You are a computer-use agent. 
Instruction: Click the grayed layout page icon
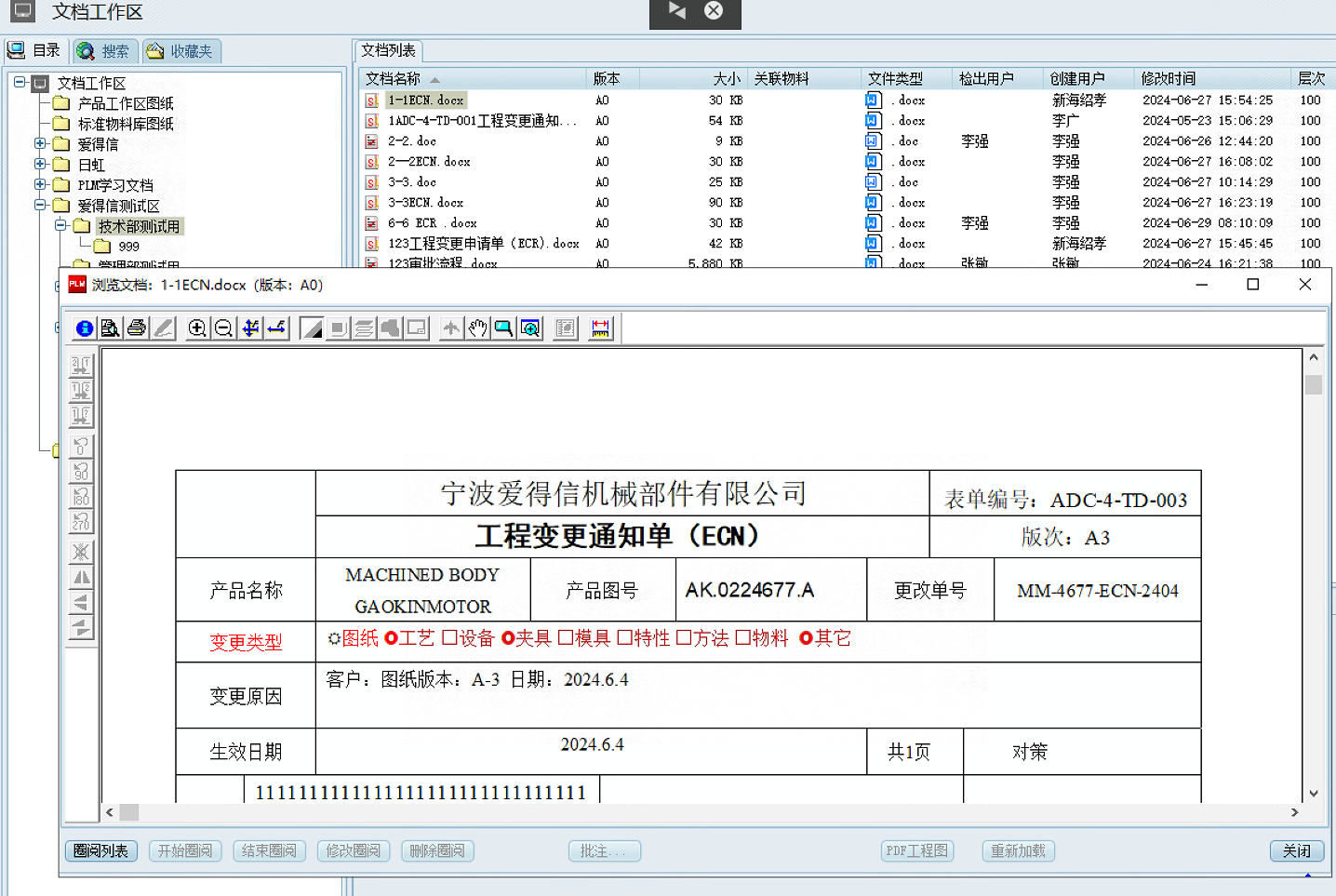[x=566, y=328]
